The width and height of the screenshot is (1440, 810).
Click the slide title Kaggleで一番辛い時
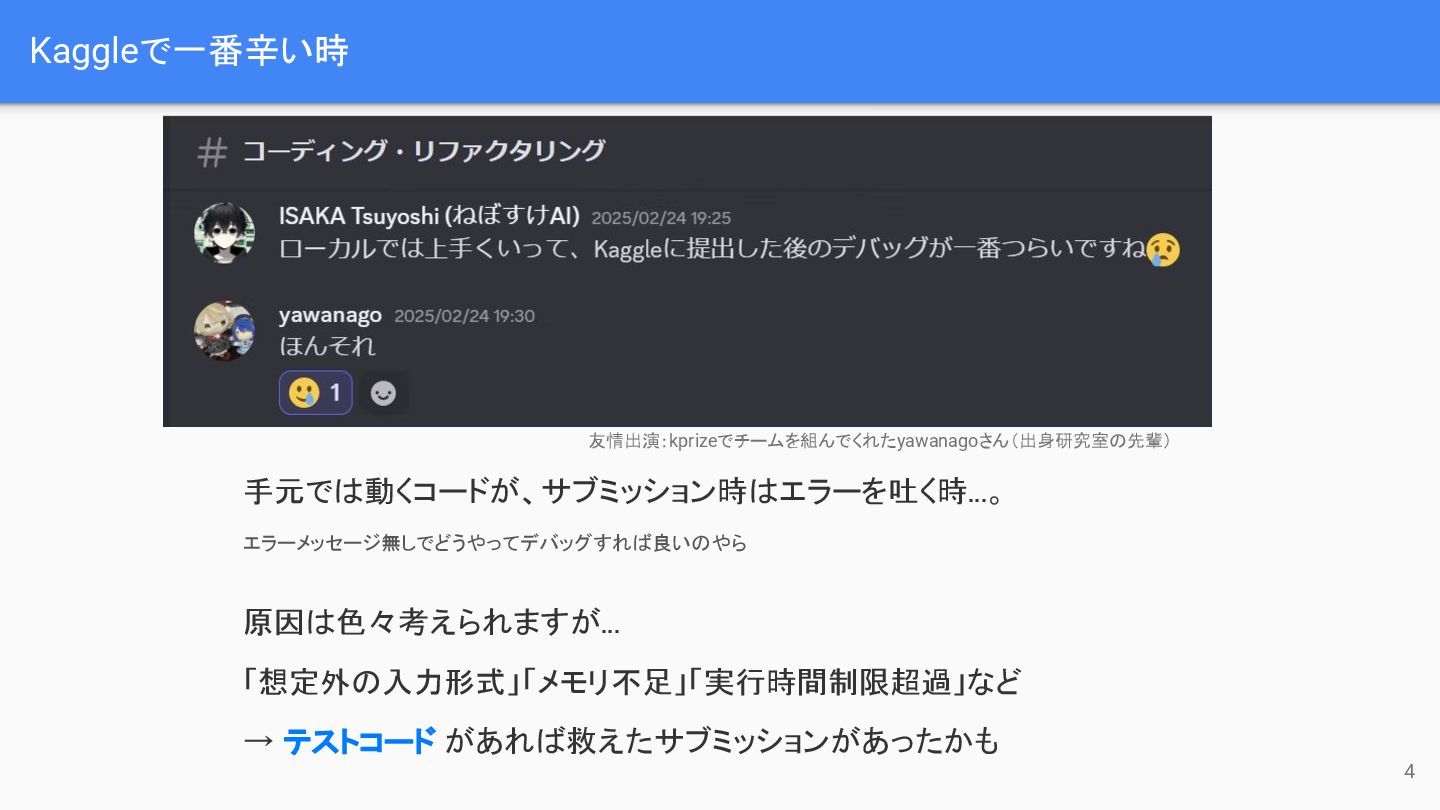(x=189, y=51)
